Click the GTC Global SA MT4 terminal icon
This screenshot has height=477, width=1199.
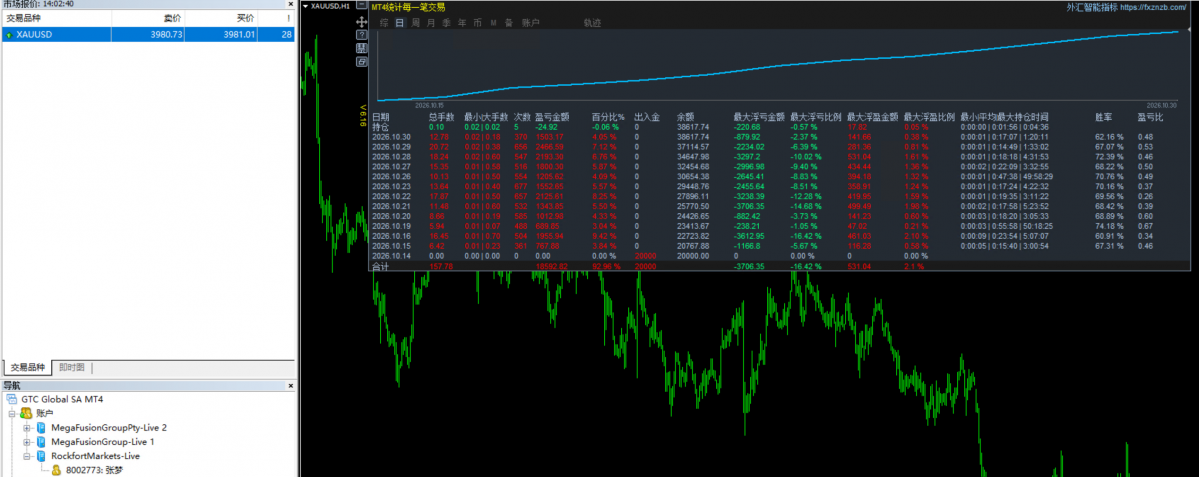point(11,400)
